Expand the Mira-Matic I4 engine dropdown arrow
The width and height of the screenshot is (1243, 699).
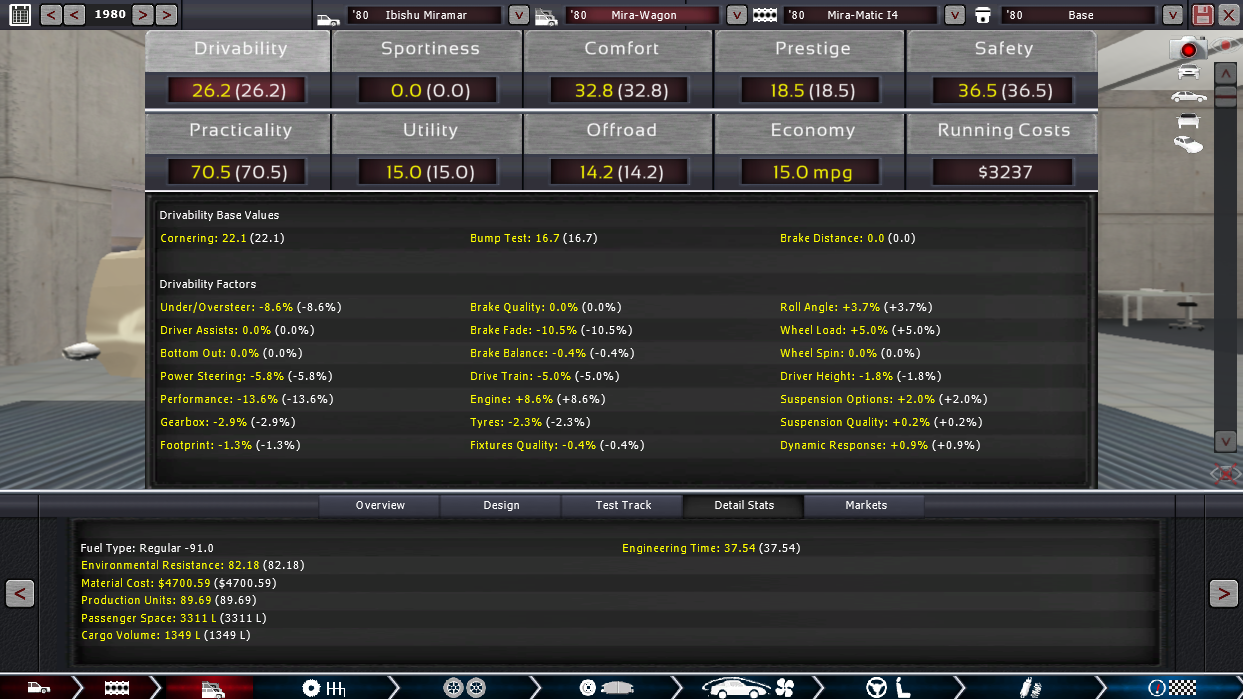click(x=955, y=15)
